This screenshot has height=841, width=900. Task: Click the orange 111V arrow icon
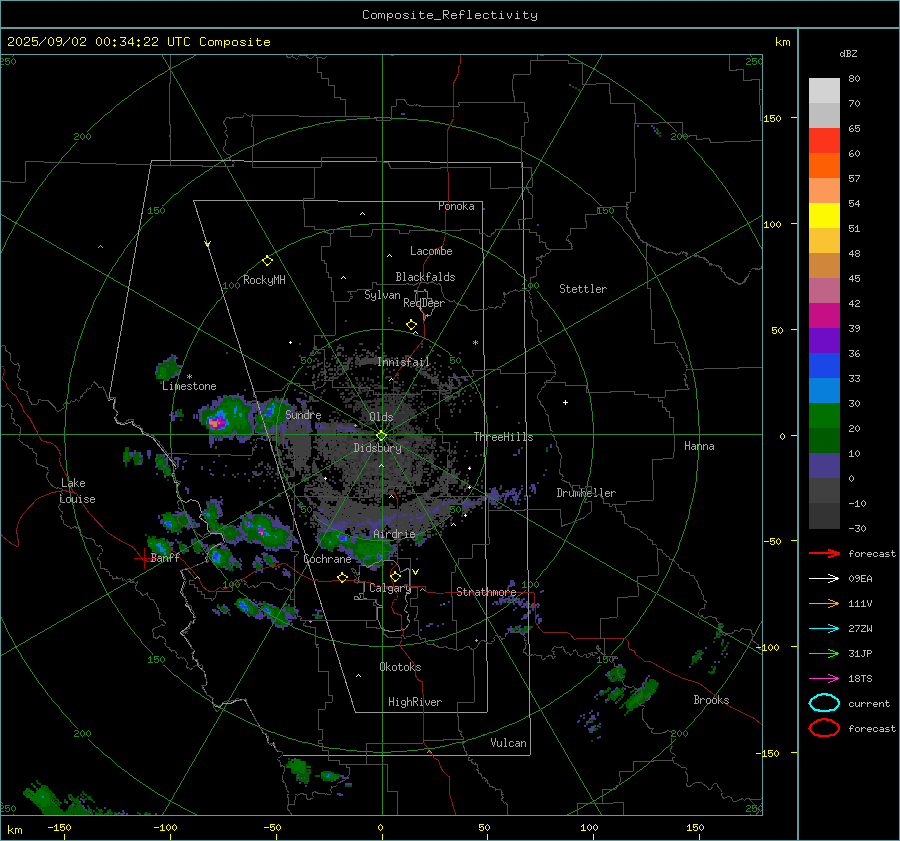824,603
